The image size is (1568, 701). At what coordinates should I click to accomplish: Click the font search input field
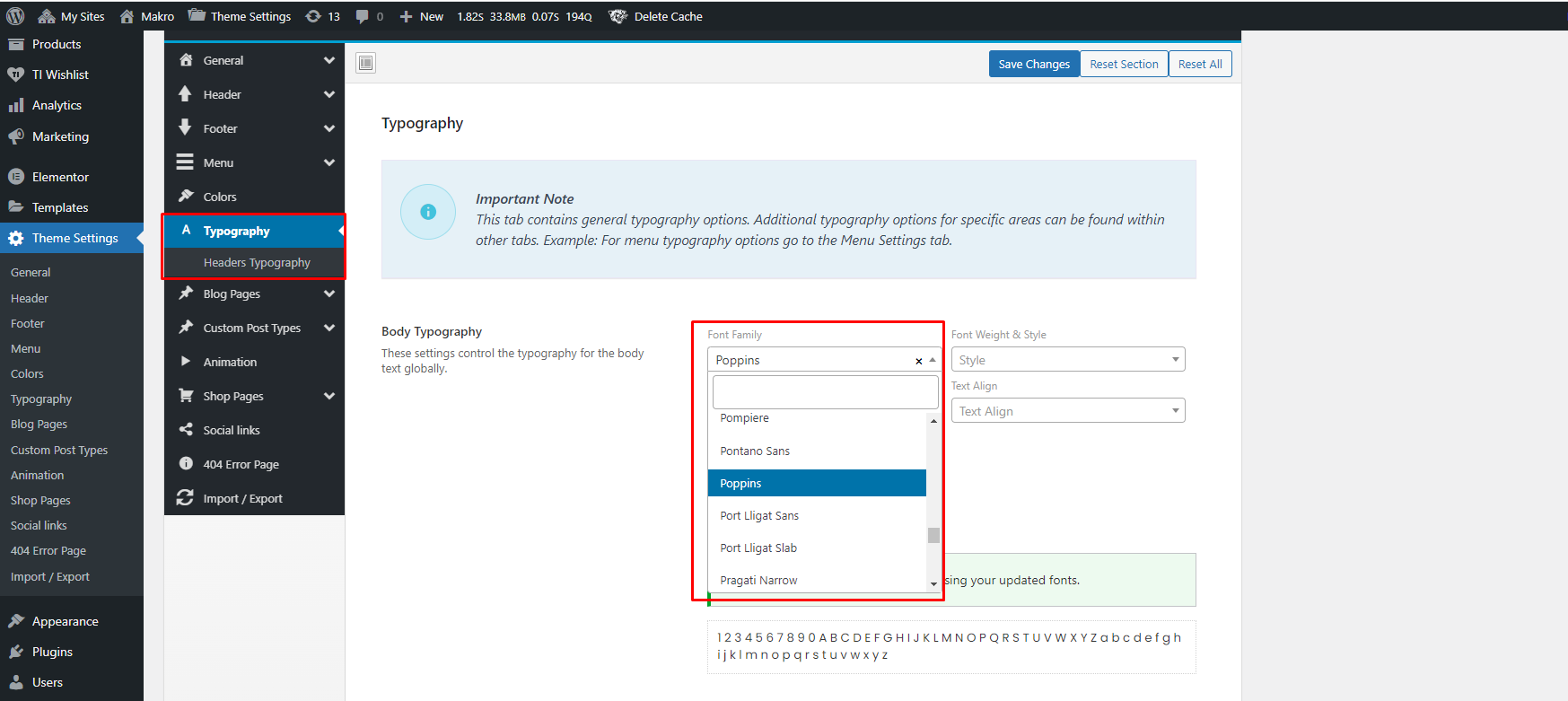click(x=825, y=392)
